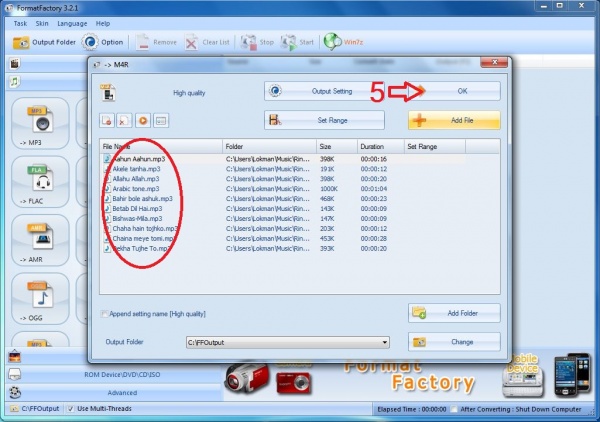Open the Picture category icon in sidebar
Screen dimensions: 600x422
tap(15, 357)
